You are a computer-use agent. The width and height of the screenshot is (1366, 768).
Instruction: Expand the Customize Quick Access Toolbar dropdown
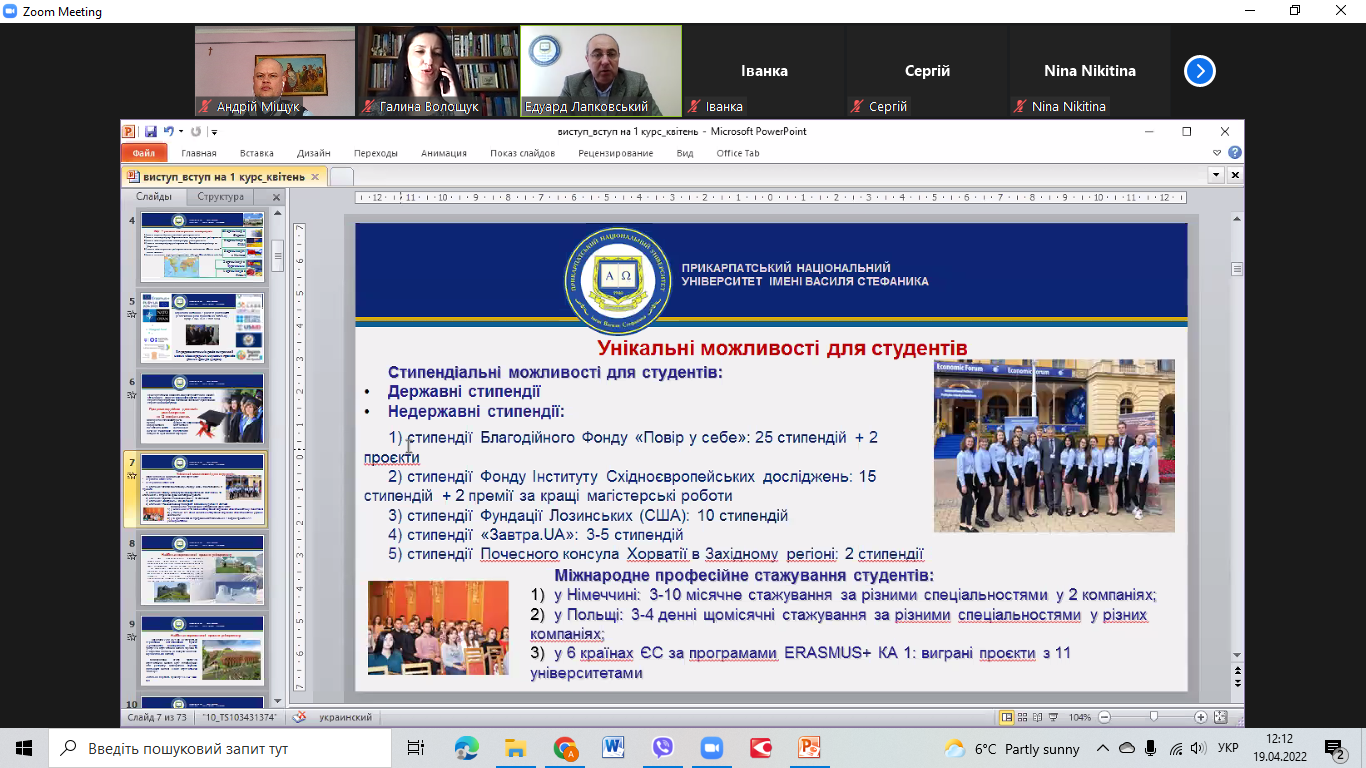[x=214, y=131]
